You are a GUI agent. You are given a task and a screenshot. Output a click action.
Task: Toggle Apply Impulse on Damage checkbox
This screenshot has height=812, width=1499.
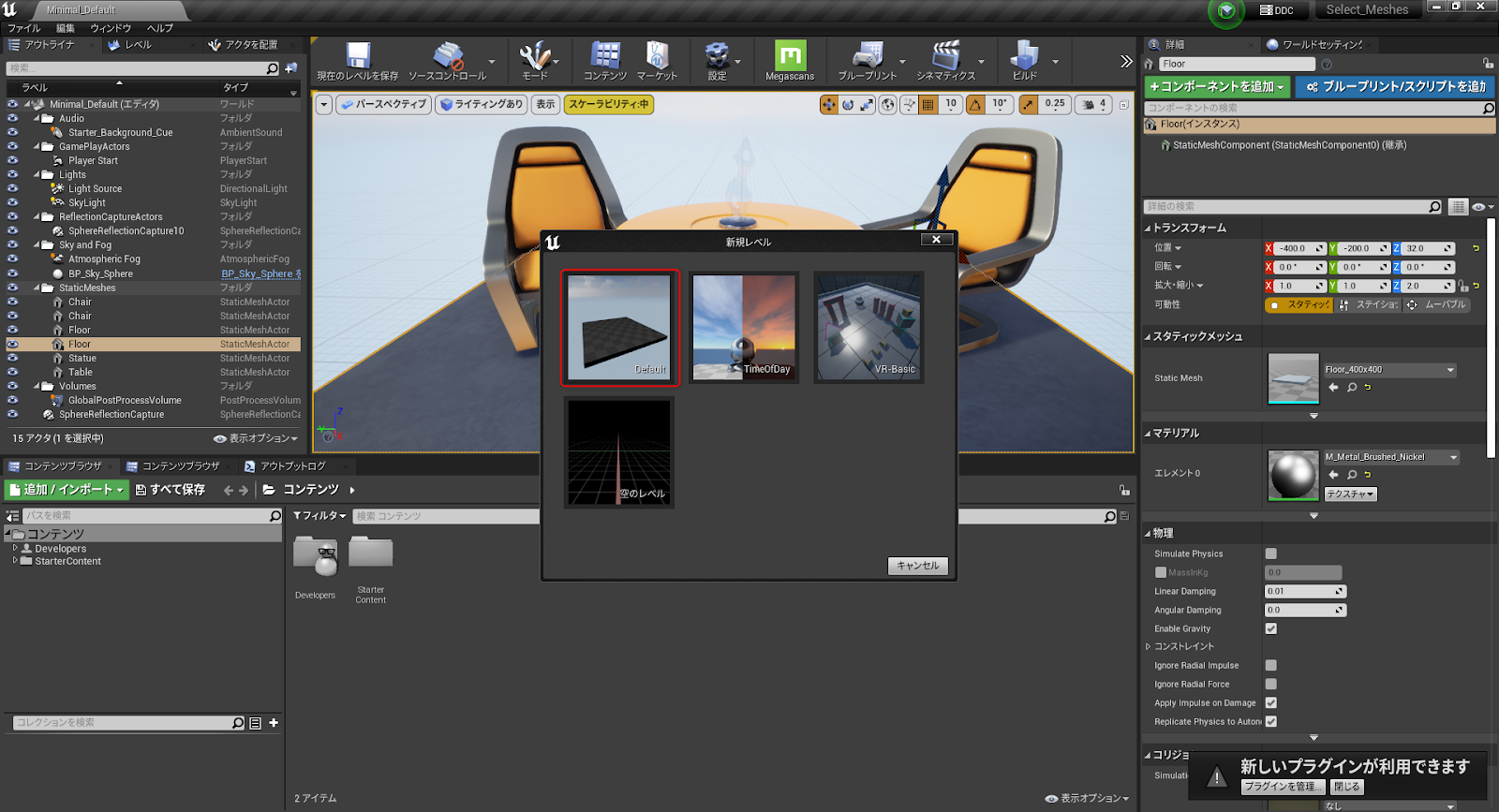(x=1271, y=702)
